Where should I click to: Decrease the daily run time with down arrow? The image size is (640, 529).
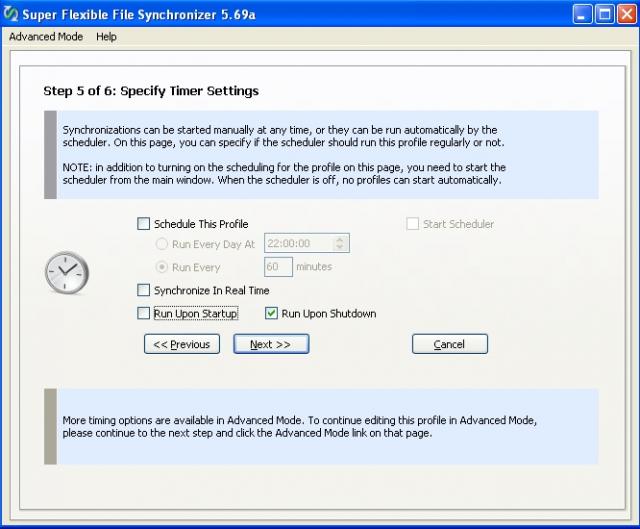340,248
